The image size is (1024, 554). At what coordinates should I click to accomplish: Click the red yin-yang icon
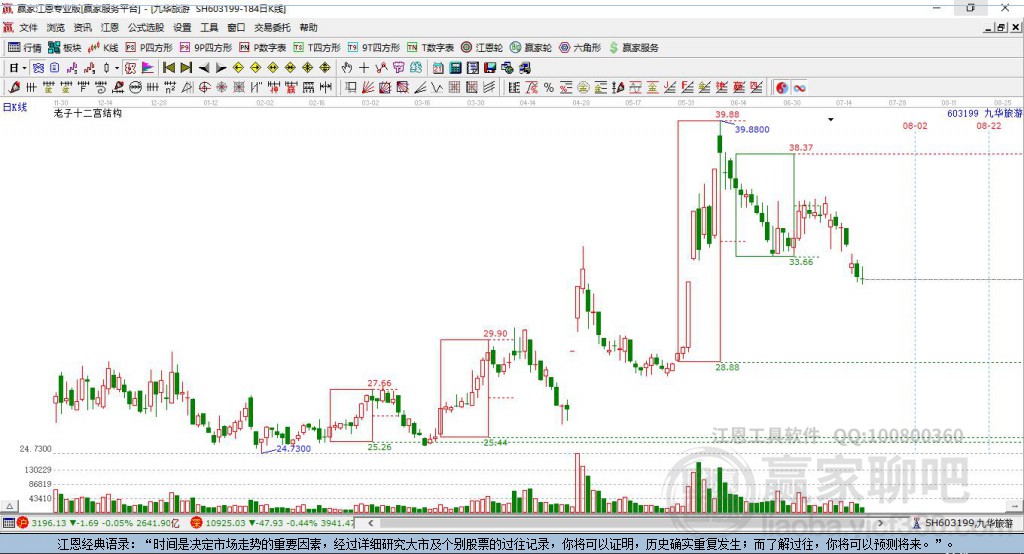(x=782, y=88)
